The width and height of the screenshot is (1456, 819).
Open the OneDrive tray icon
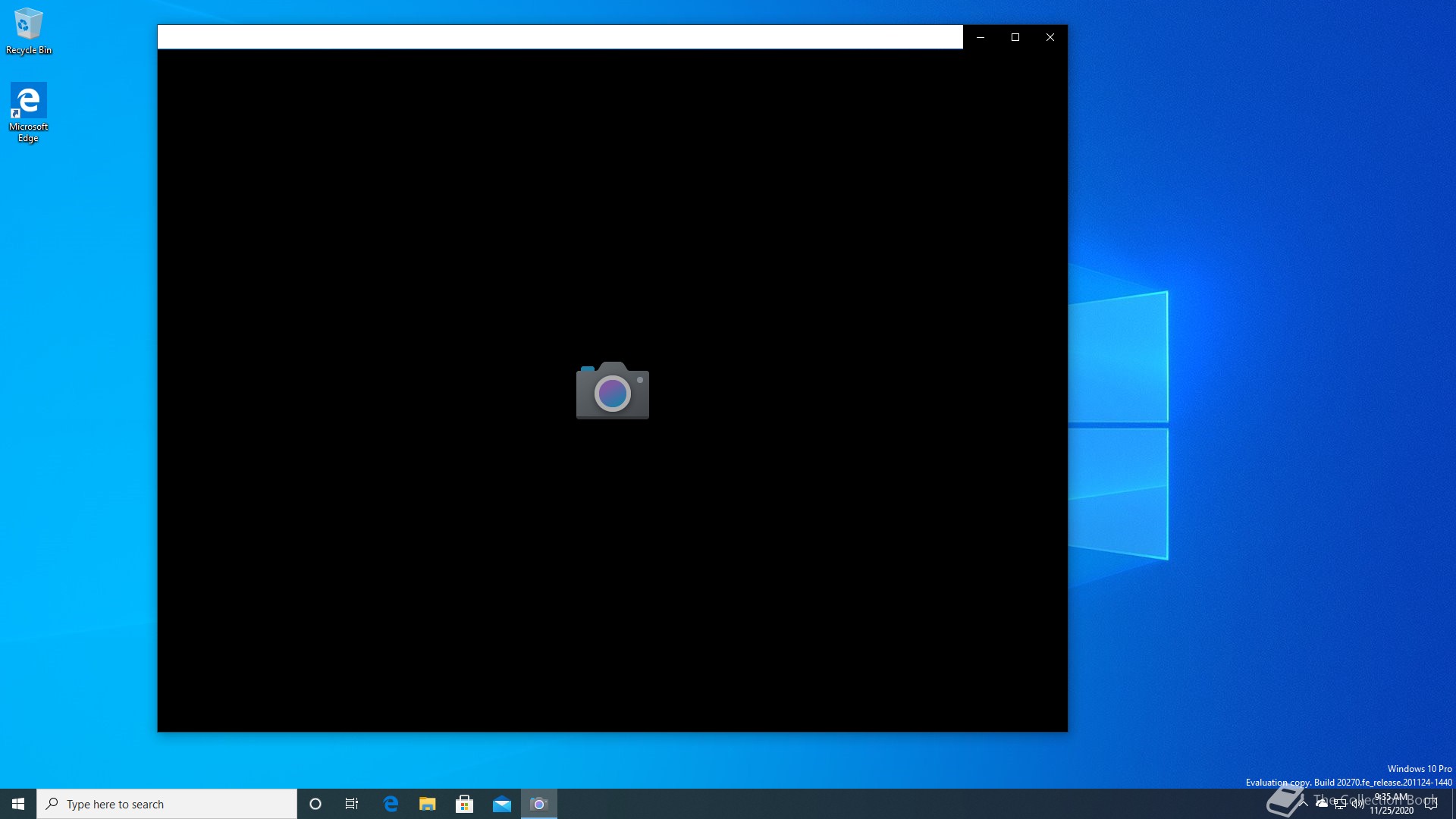[1322, 804]
